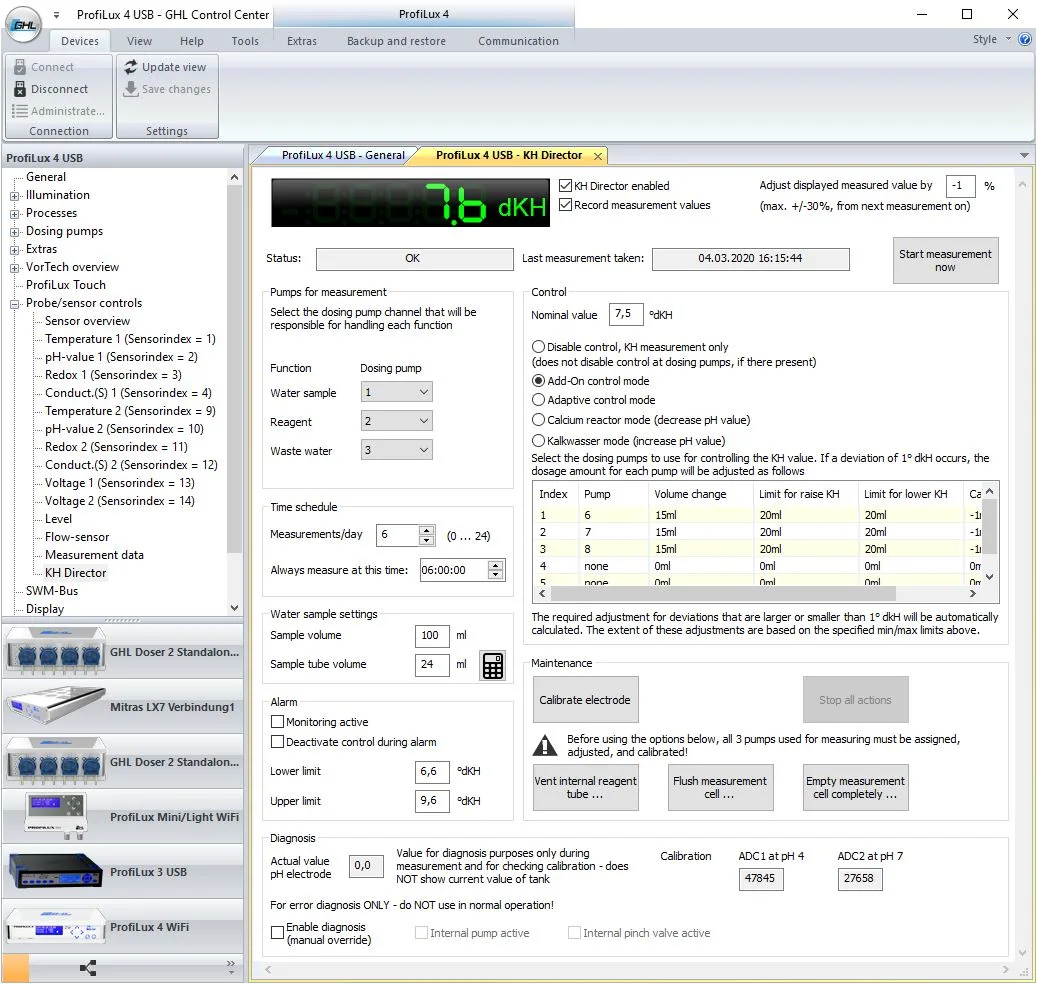Increase Measurements/day spinner value
Image resolution: width=1037 pixels, height=984 pixels.
click(427, 530)
